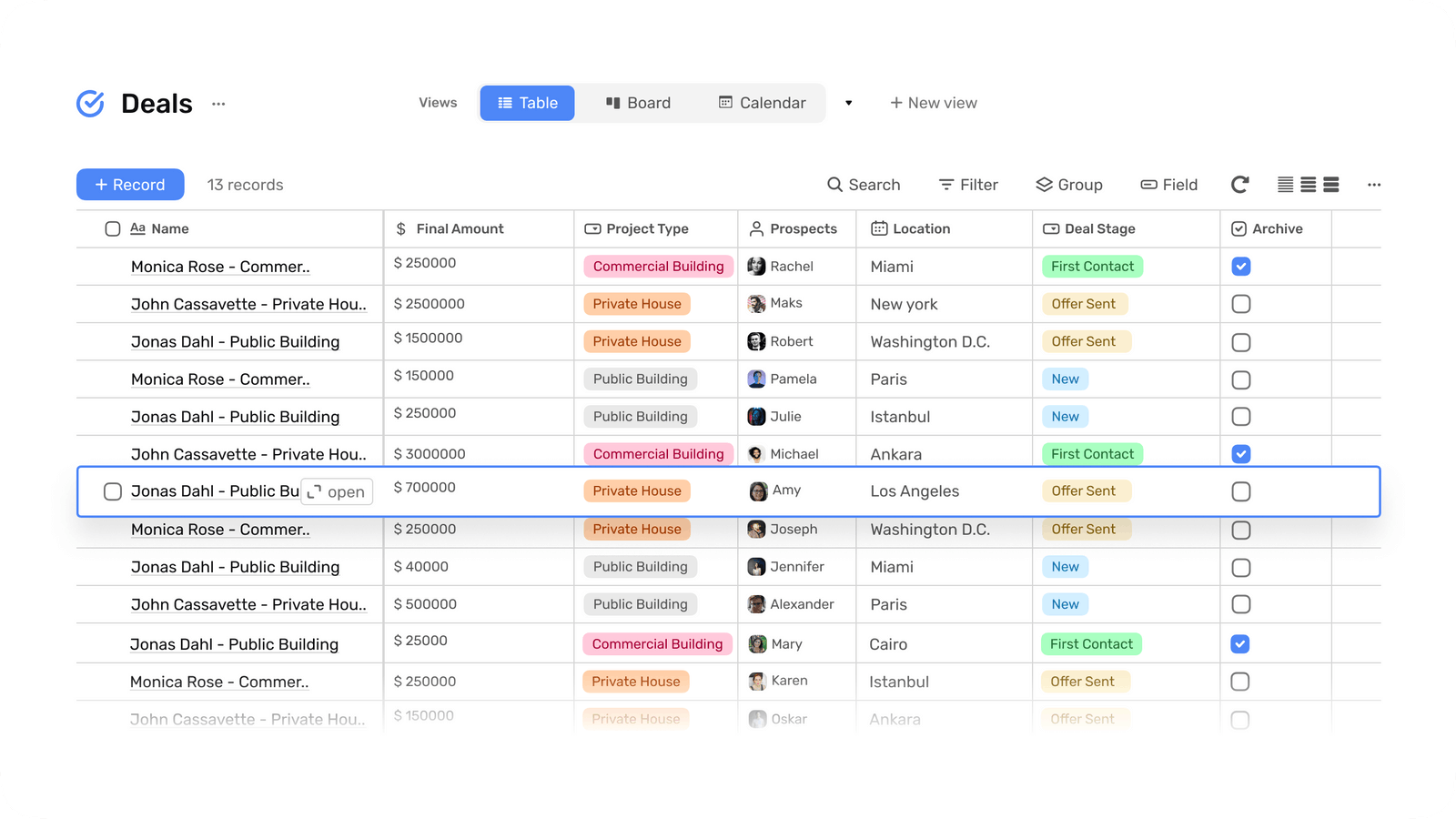Click the Field icon in the toolbar
1456x819 pixels.
pos(1147,185)
